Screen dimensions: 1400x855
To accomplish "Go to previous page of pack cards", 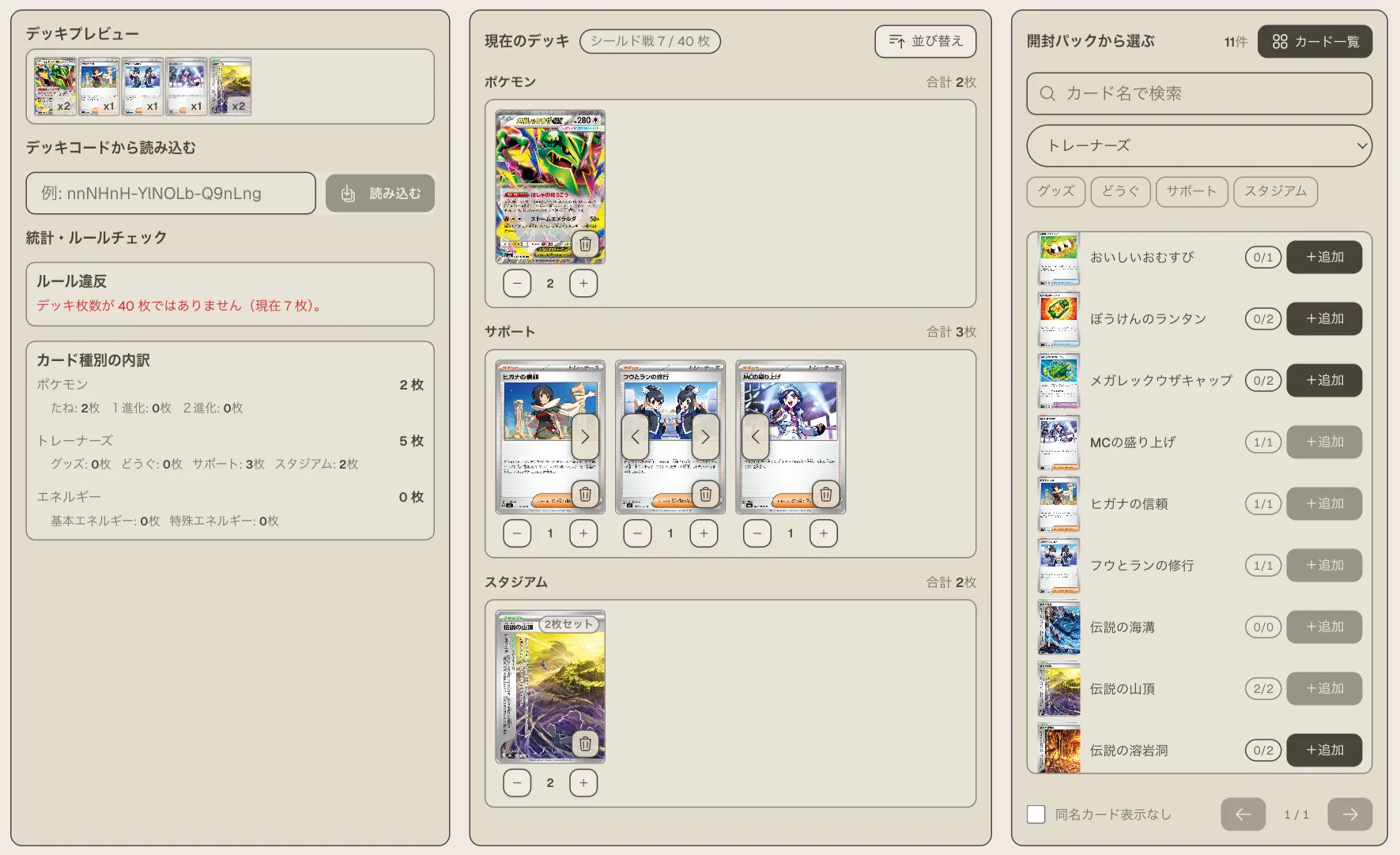I will coord(1243,814).
